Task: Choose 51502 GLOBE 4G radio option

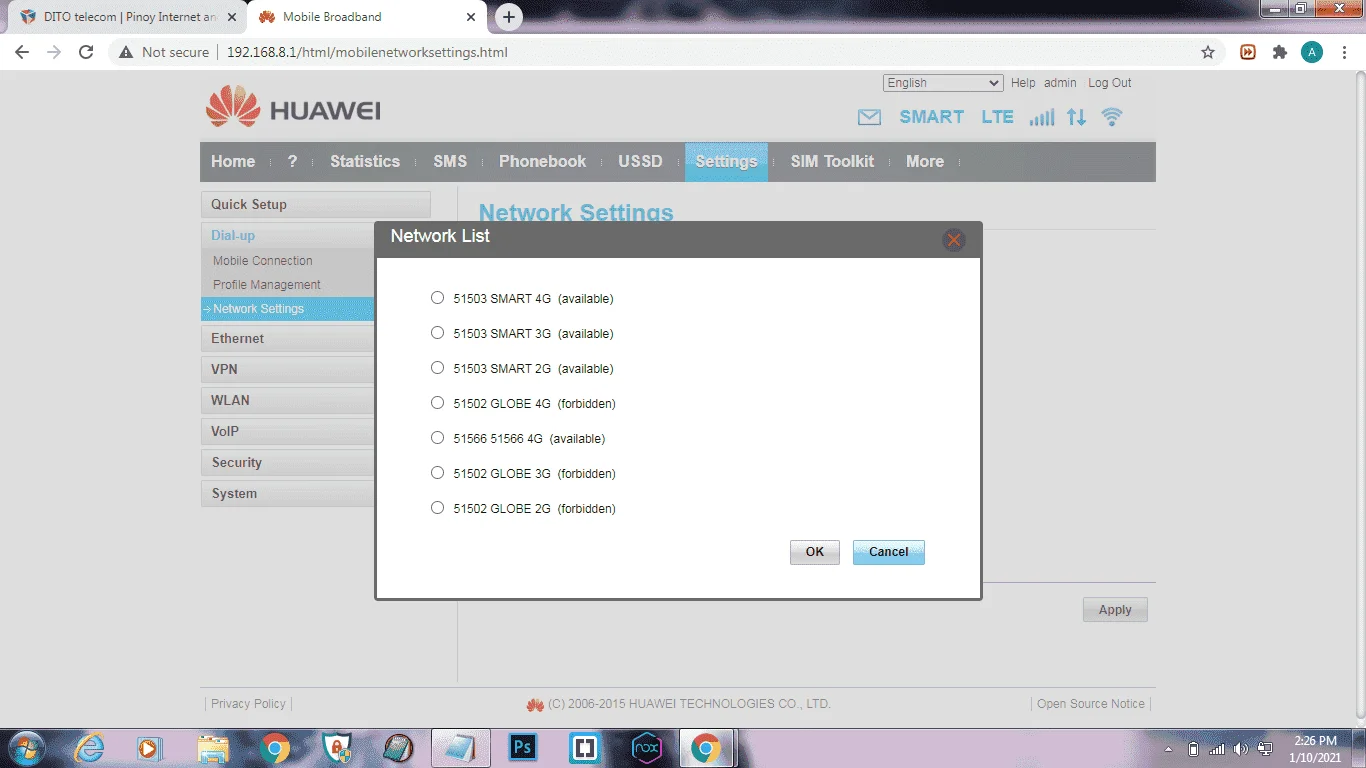Action: point(437,403)
